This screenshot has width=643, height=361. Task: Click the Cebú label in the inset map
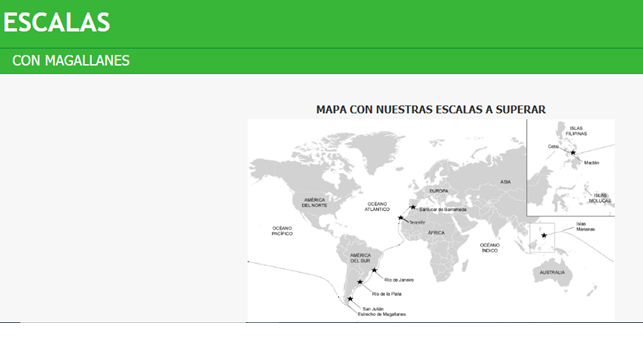(x=553, y=146)
